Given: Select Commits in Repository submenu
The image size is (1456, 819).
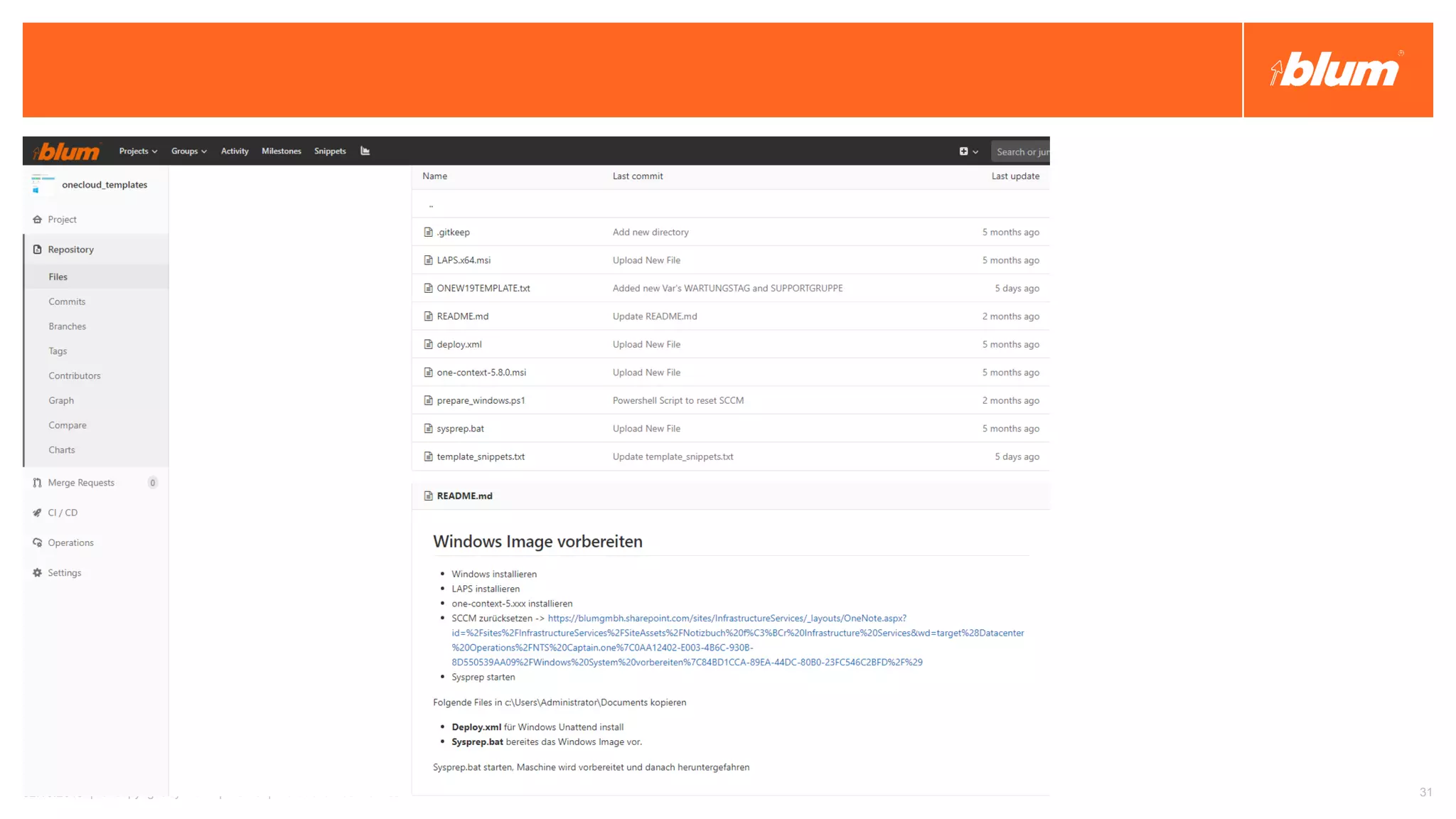Looking at the screenshot, I should pyautogui.click(x=67, y=301).
